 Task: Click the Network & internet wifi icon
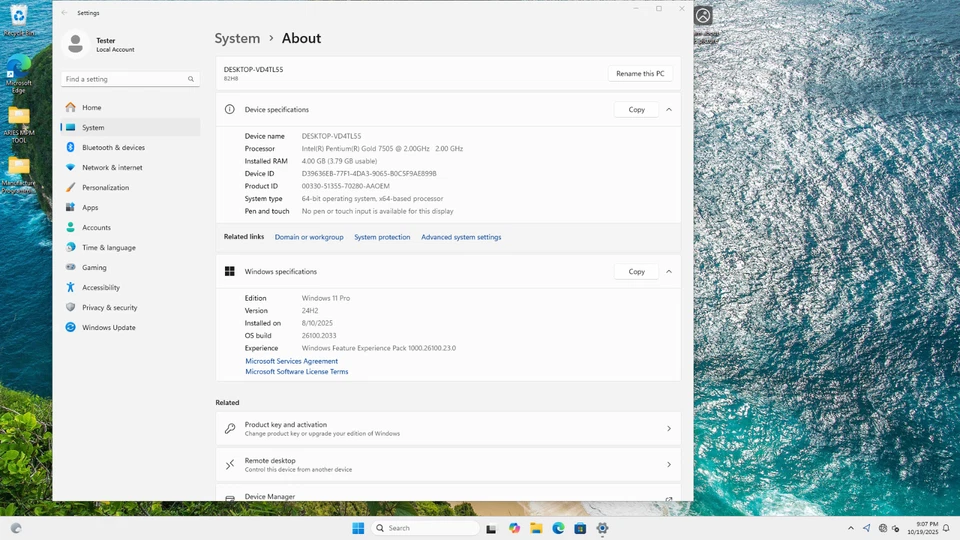71,167
